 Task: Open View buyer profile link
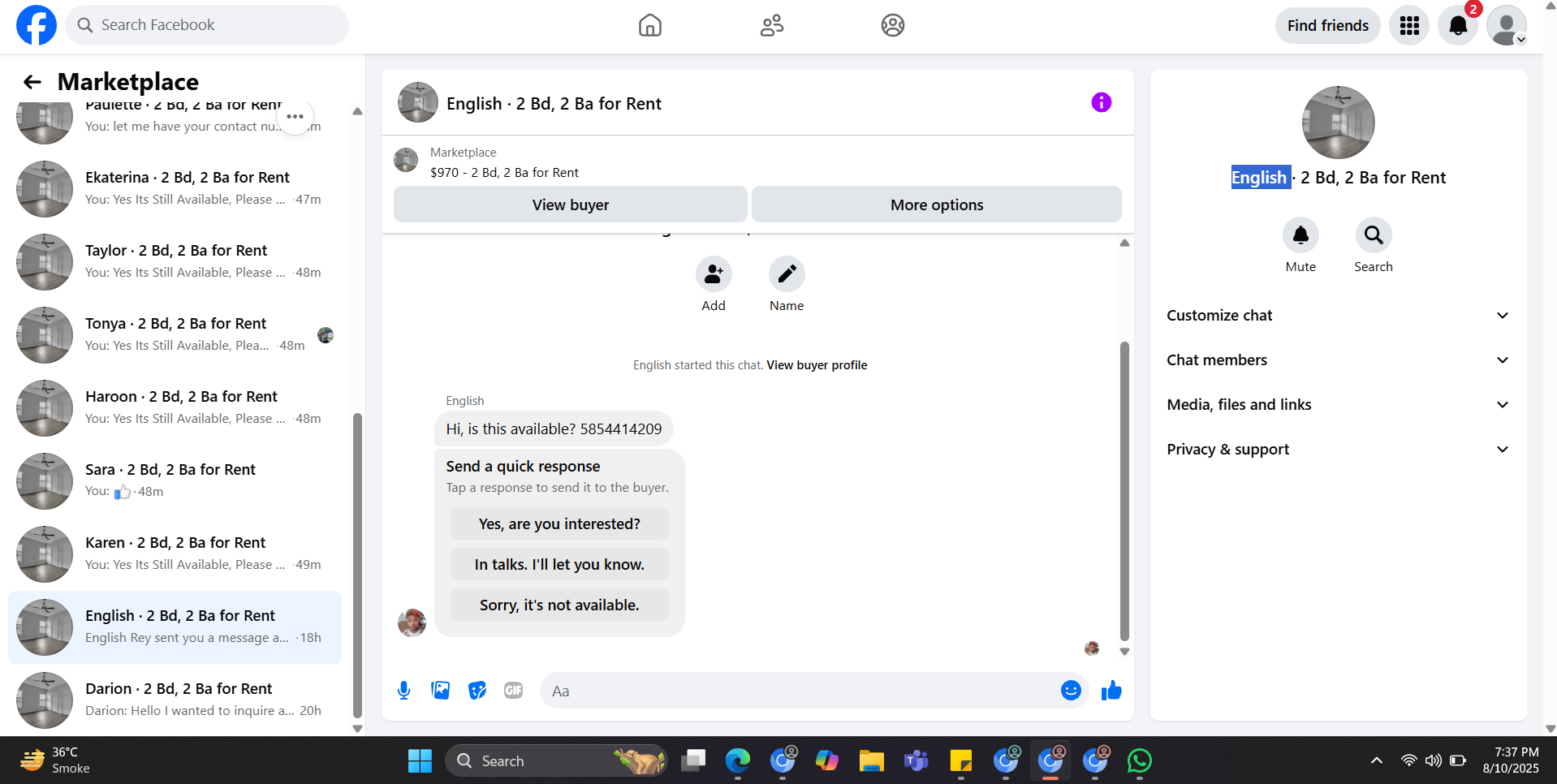point(817,365)
